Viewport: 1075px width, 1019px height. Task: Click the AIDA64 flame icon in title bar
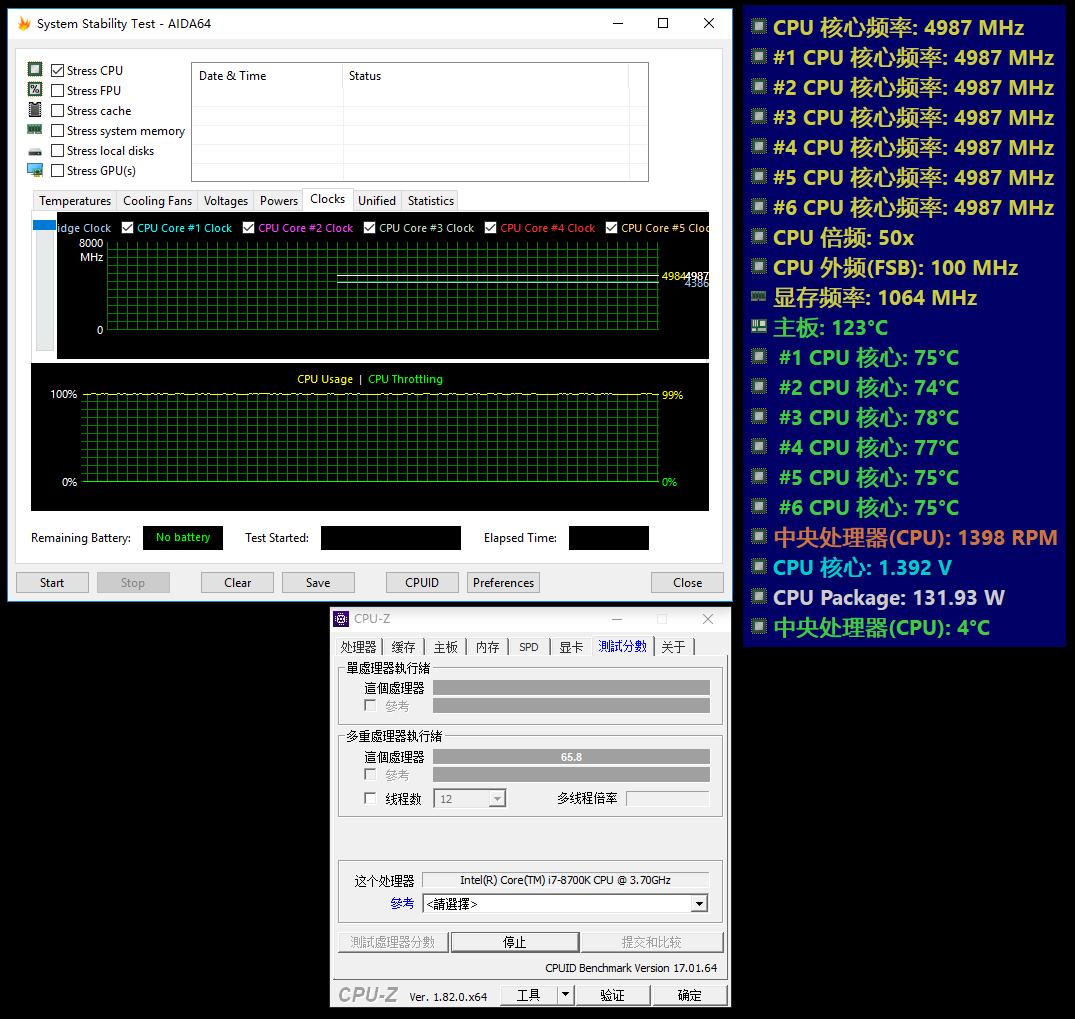[24, 23]
